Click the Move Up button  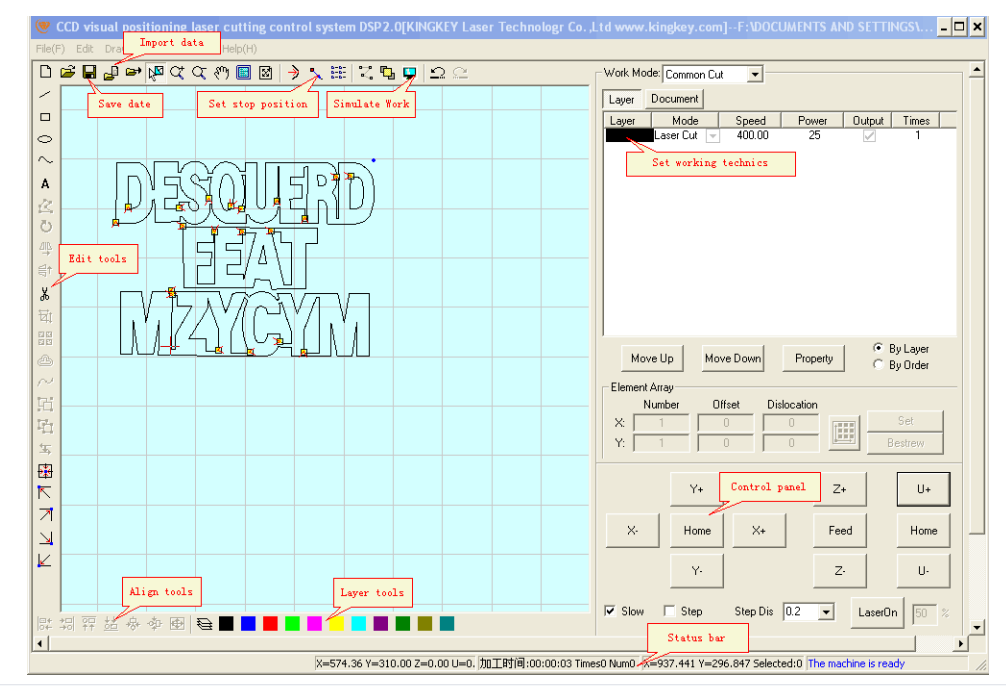[x=652, y=358]
